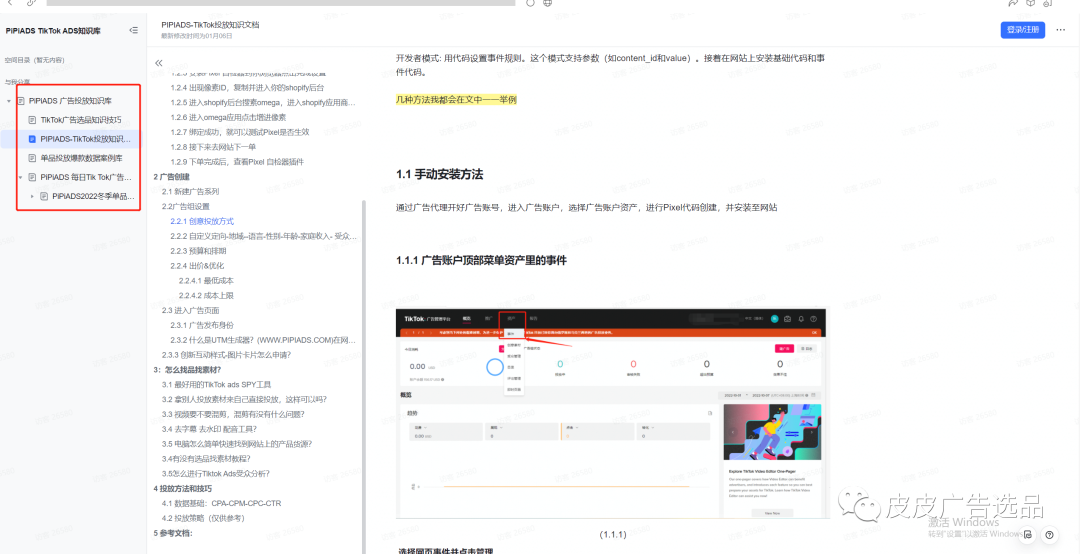Click document icon of TikTok广告选品知识技巧
This screenshot has width=1080, height=554.
pyautogui.click(x=32, y=120)
